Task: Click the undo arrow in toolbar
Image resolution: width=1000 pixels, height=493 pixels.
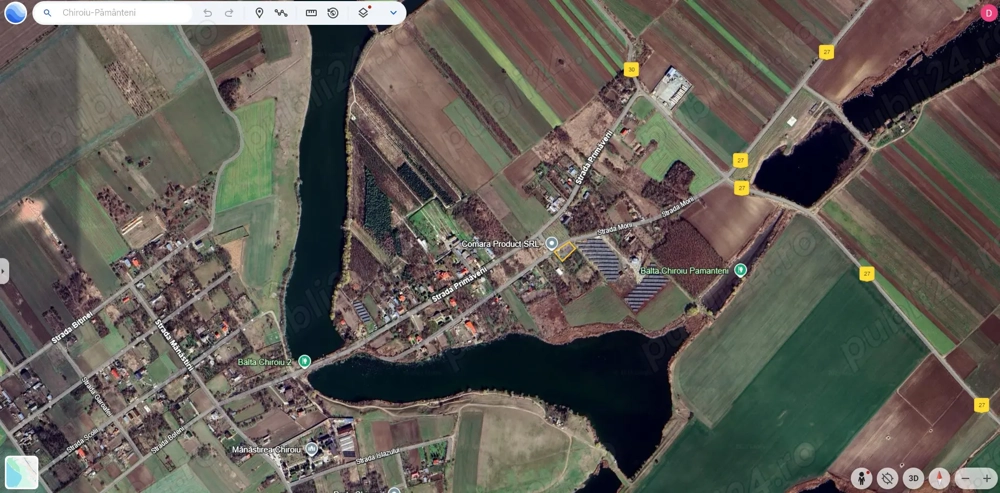Action: pos(207,13)
